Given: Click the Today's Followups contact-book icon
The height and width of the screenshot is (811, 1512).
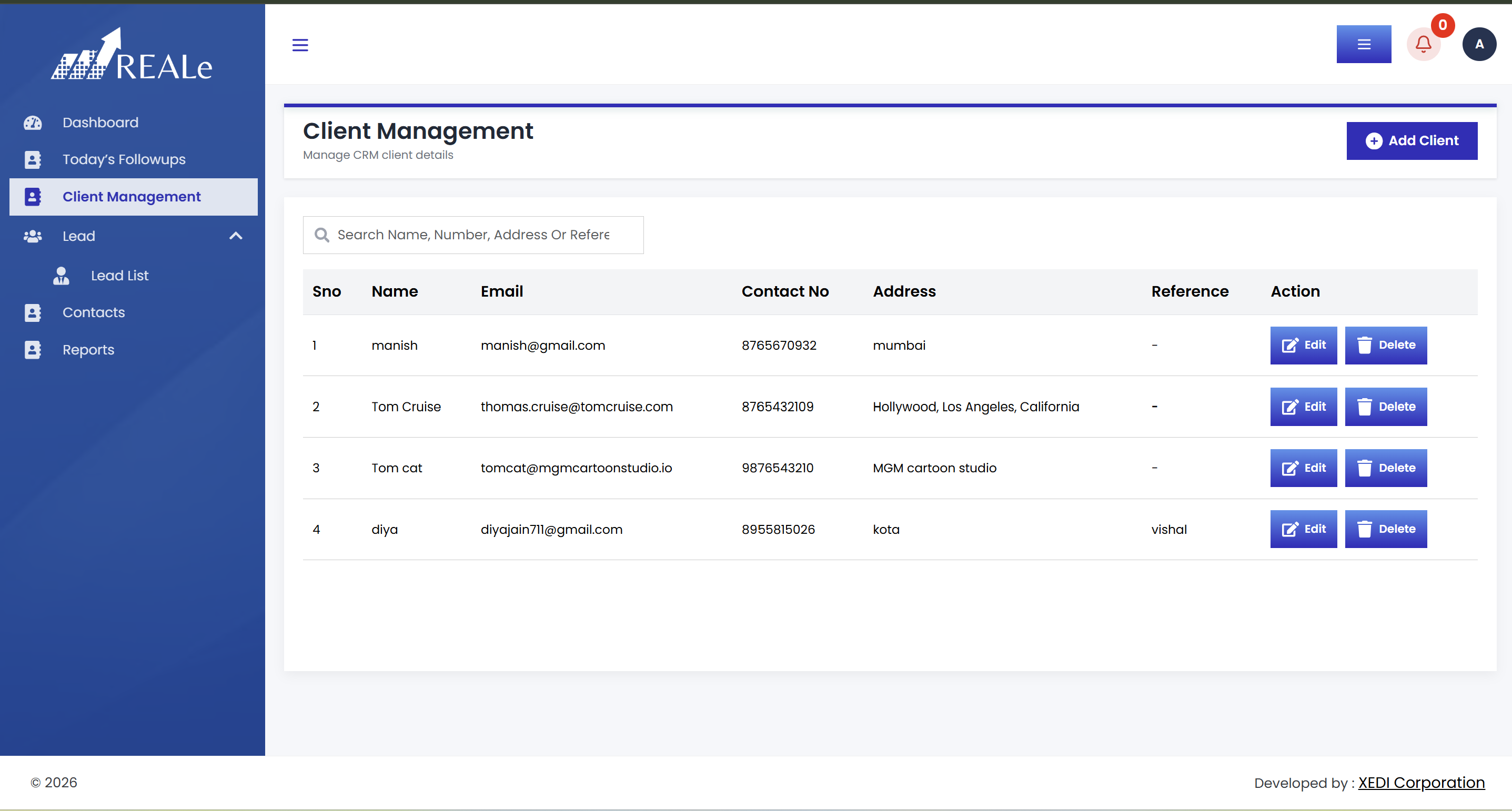Looking at the screenshot, I should pos(33,159).
